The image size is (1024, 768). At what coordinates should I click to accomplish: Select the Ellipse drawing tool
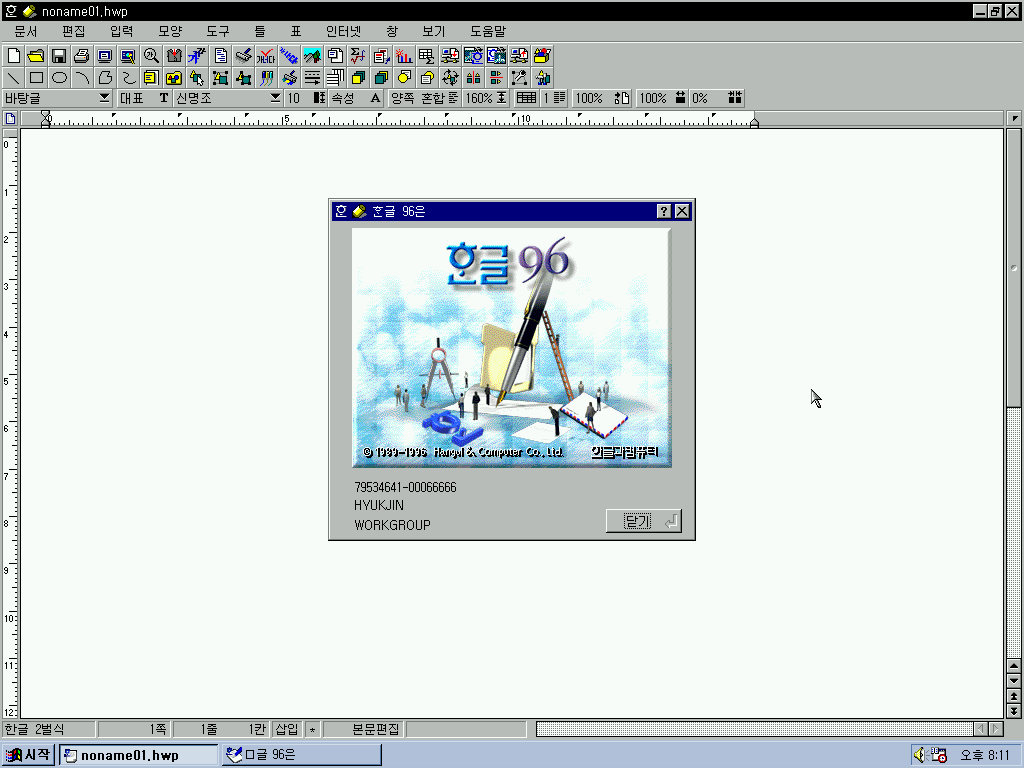(x=59, y=78)
